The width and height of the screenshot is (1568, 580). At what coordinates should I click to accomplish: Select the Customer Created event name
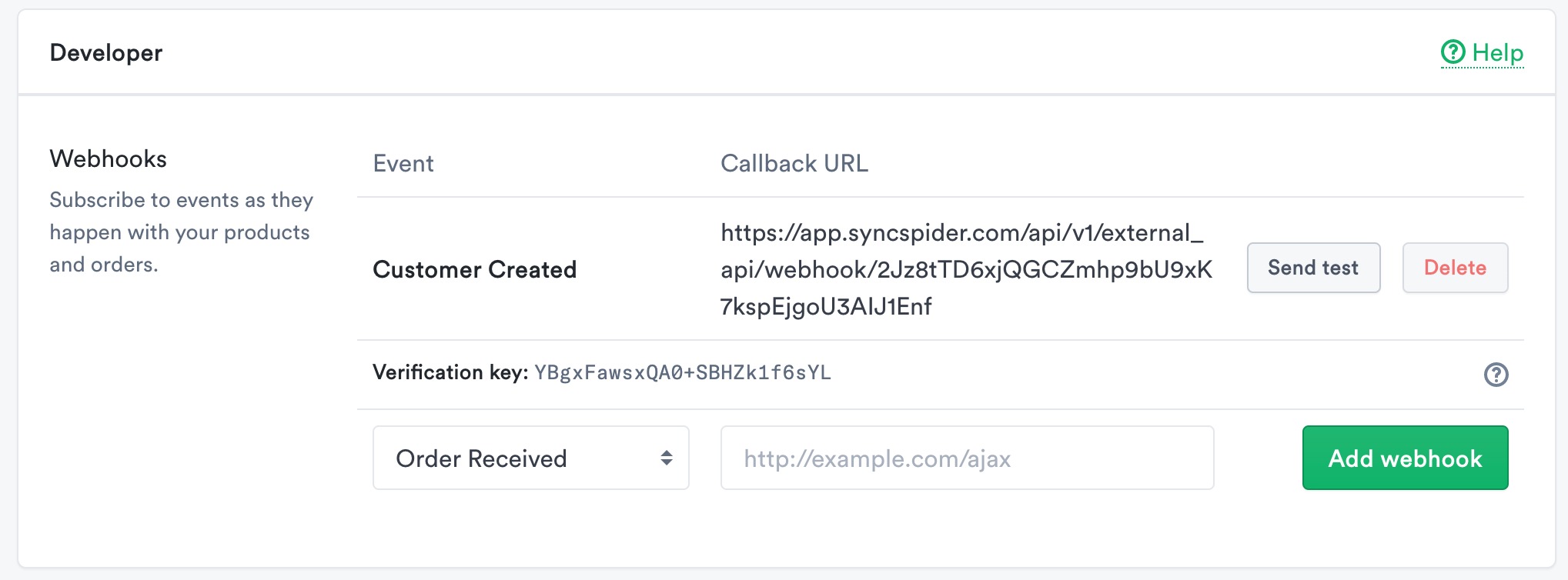(x=474, y=269)
